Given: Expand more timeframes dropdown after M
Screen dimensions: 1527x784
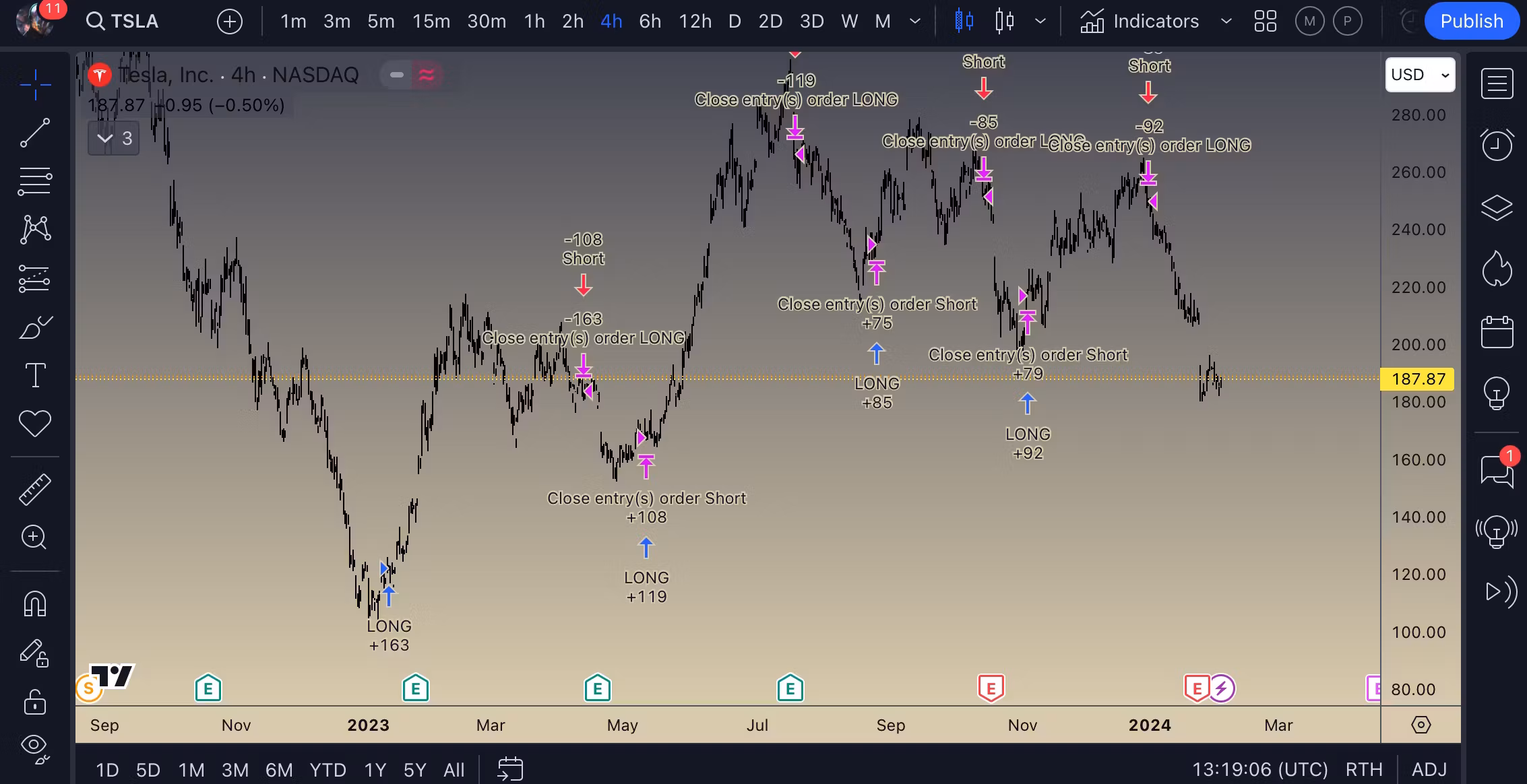Looking at the screenshot, I should point(915,22).
